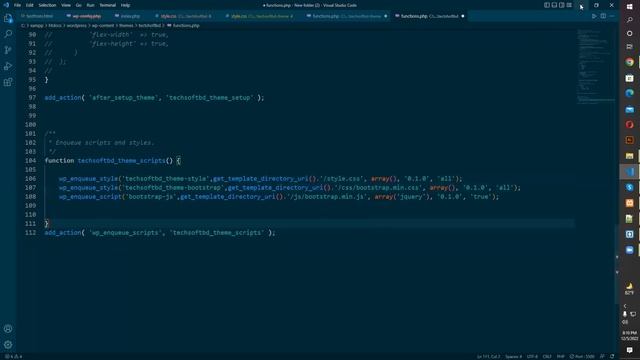Screen dimensions: 640x360
Task: Toggle the primary sidebar layout icon
Action: [547, 5]
